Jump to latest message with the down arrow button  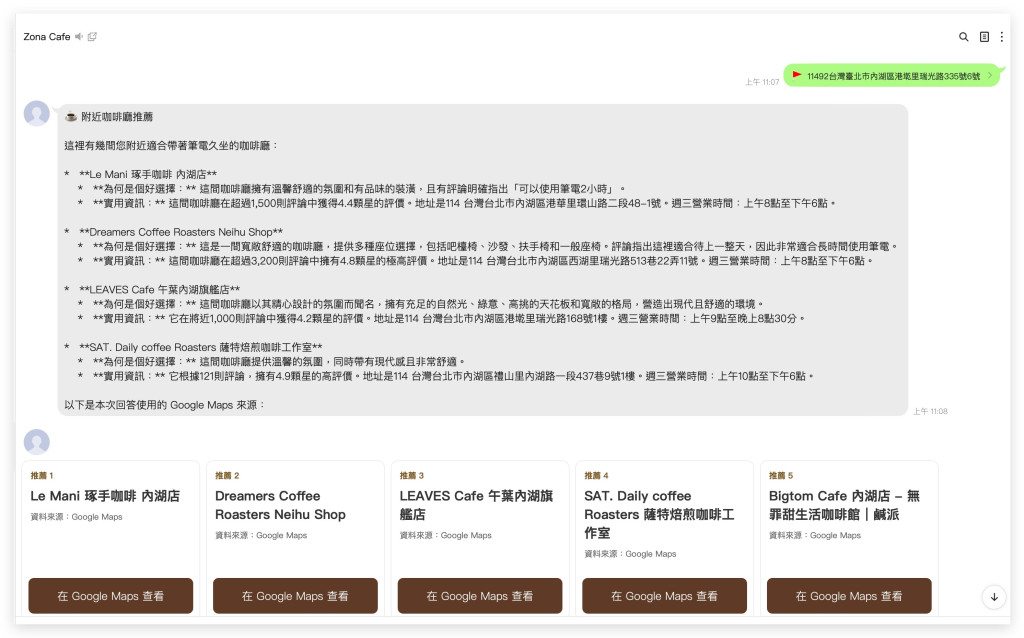pyautogui.click(x=994, y=597)
